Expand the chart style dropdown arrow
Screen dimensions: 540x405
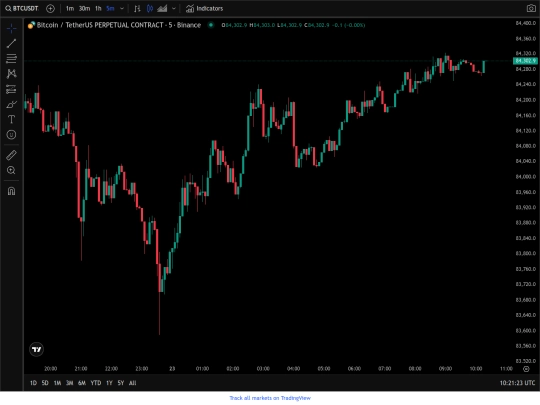[174, 8]
